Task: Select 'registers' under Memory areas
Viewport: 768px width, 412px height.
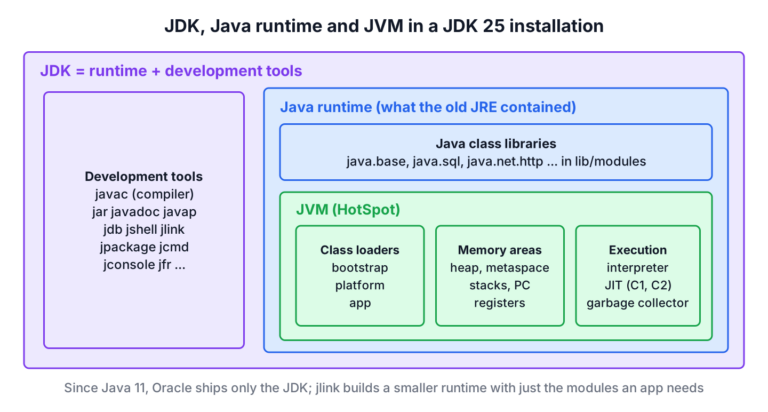Action: point(500,303)
